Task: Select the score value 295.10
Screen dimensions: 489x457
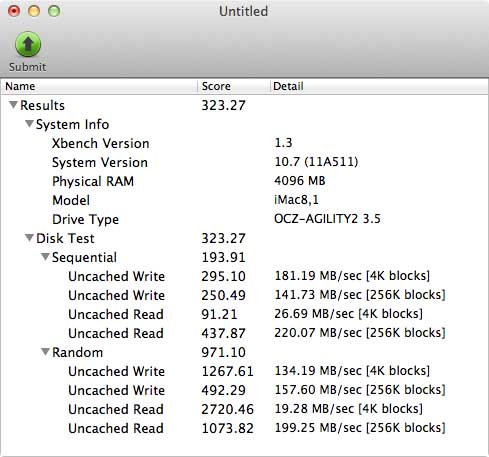Action: pyautogui.click(x=223, y=276)
